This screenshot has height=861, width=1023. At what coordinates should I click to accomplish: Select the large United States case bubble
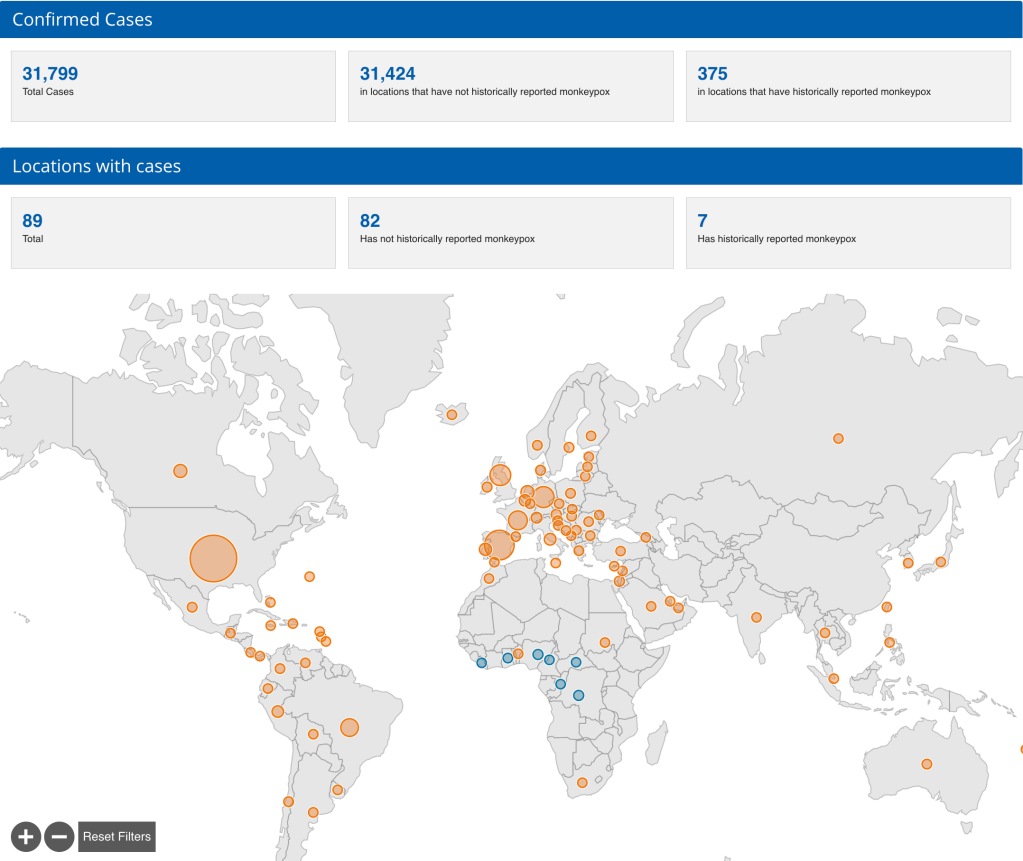coord(213,559)
